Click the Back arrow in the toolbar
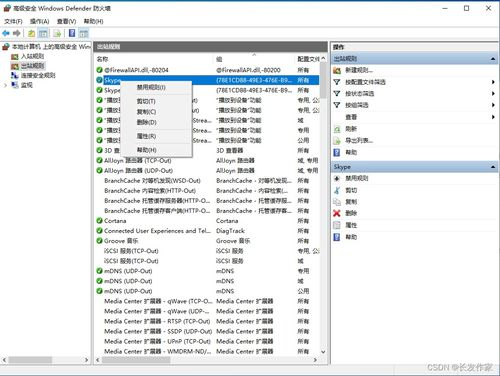Image resolution: width=500 pixels, height=376 pixels. click(x=6, y=33)
